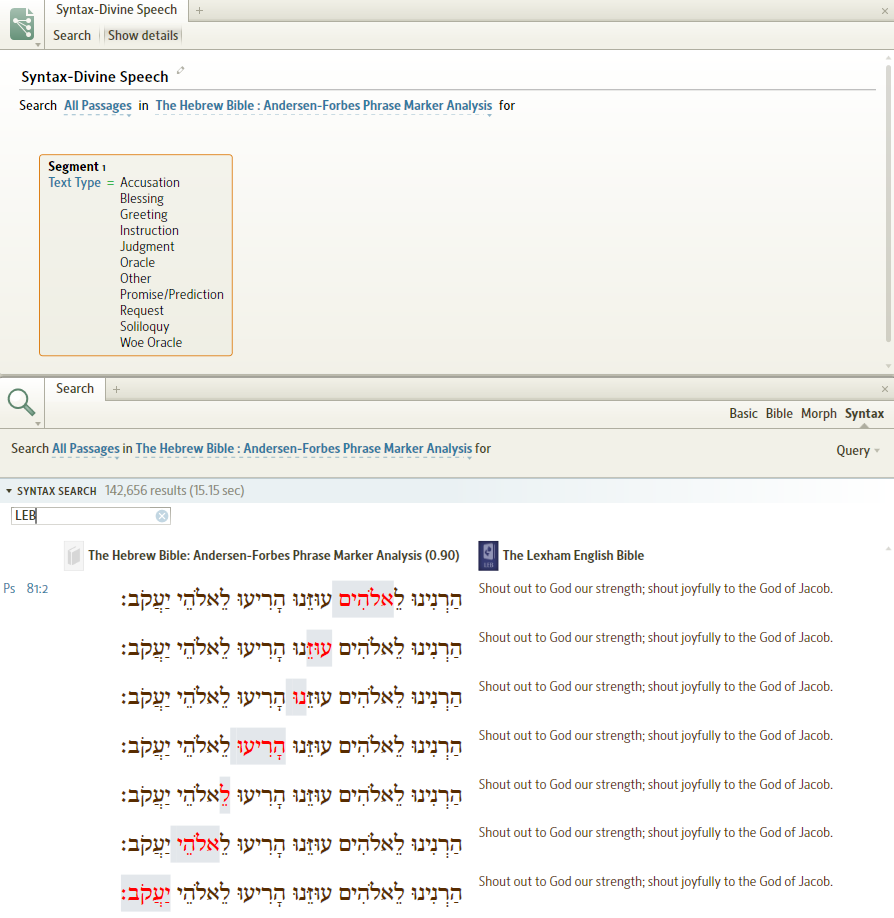Click the Woe Oracle text type value

(x=151, y=342)
